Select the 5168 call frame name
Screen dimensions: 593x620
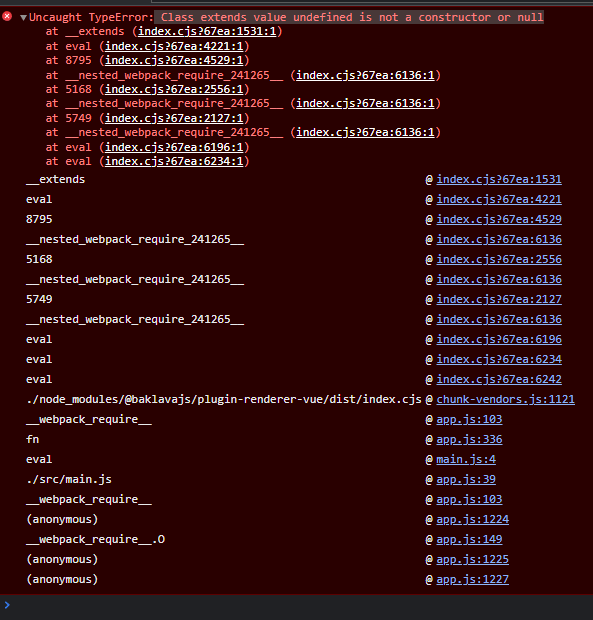(39, 259)
